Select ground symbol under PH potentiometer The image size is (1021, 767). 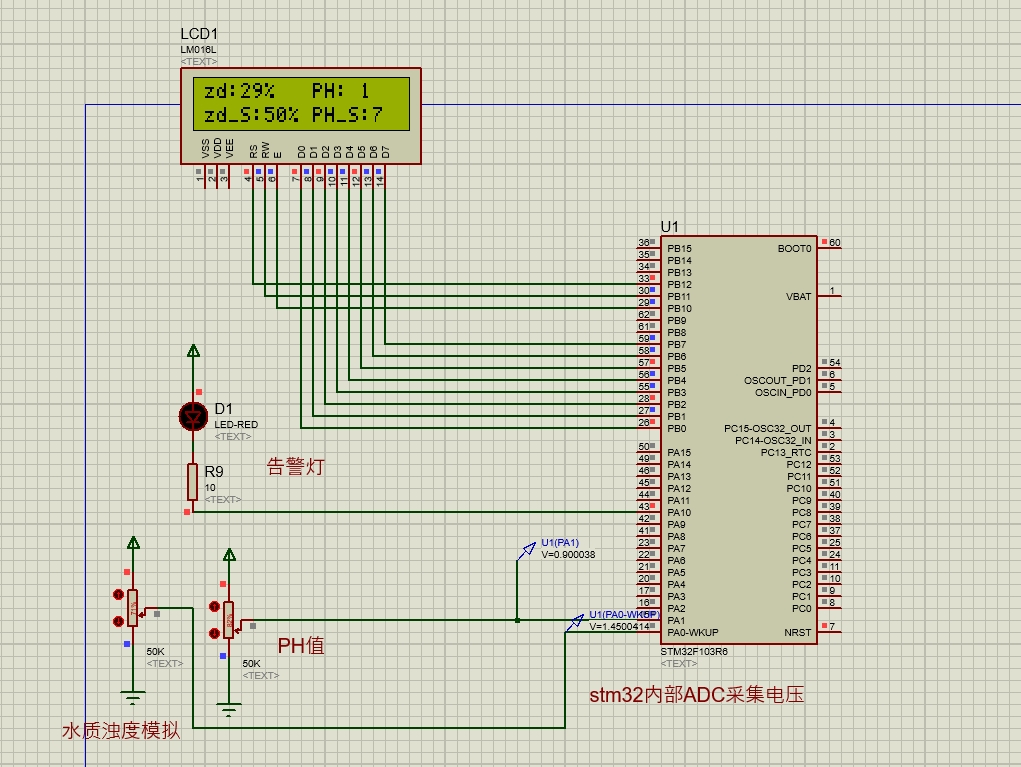(x=229, y=710)
